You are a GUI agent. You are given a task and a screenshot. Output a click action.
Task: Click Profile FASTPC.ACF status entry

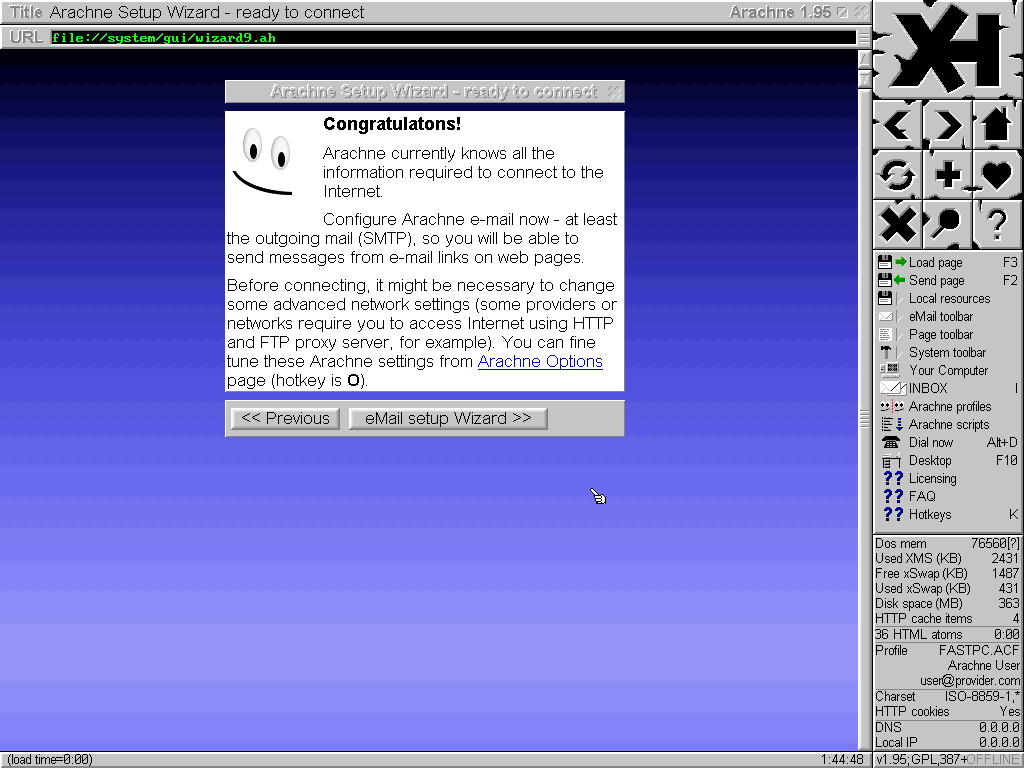(947, 650)
